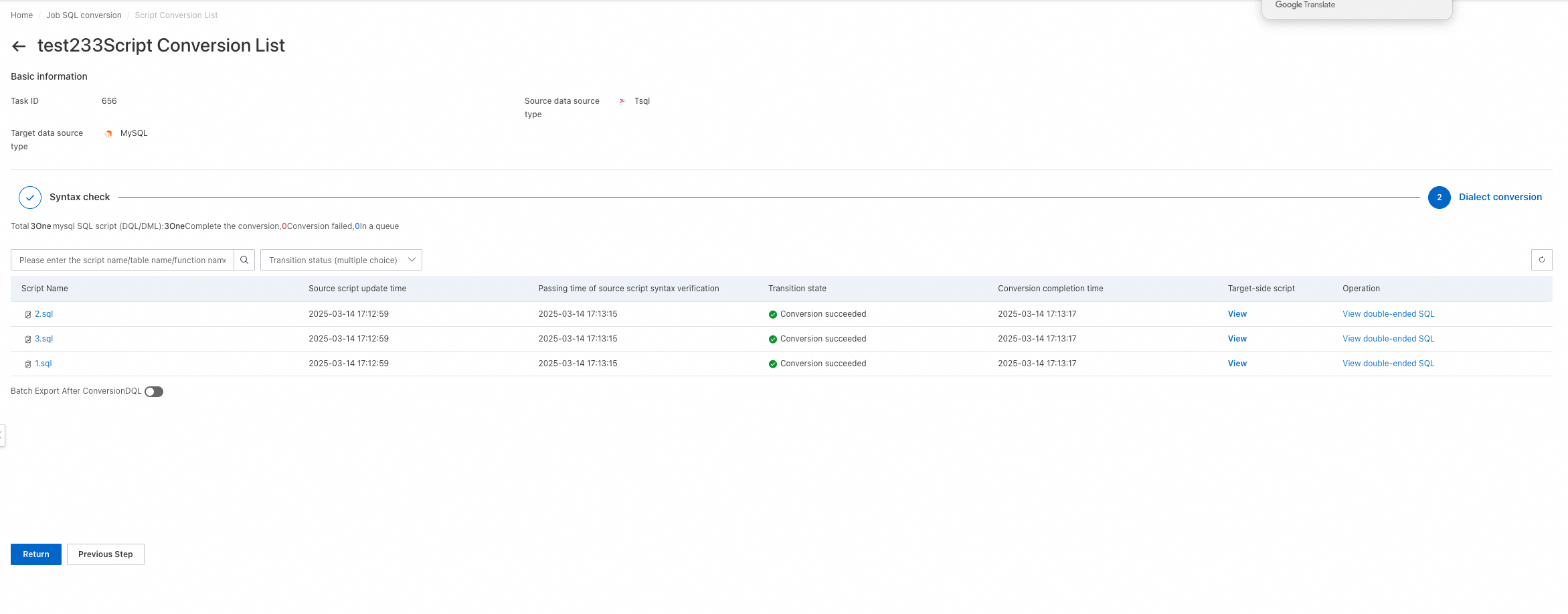Click the file icon next to 1.sql
1568x614 pixels.
click(28, 364)
